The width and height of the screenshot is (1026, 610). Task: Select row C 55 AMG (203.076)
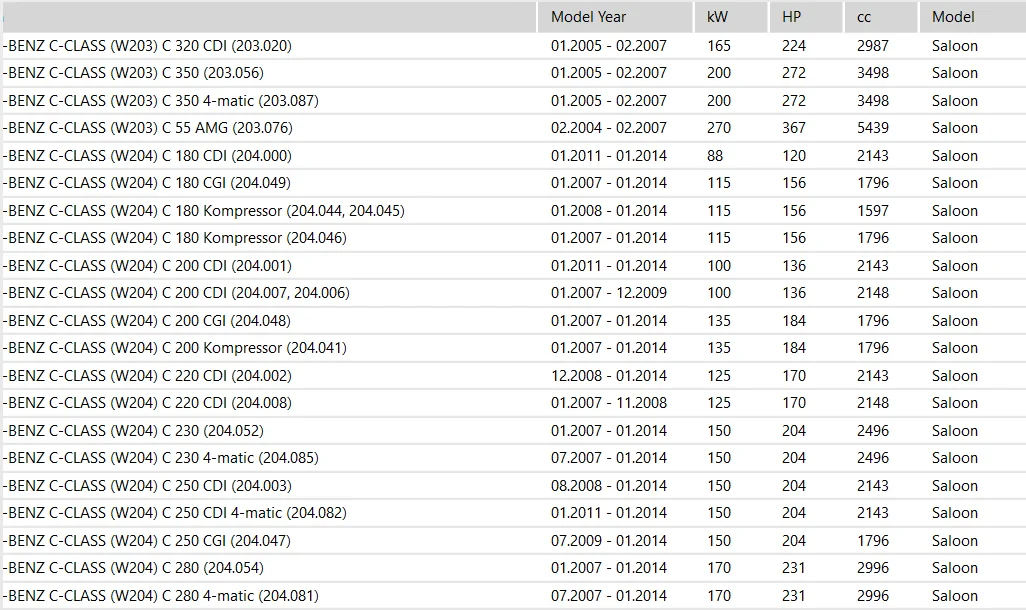coord(513,128)
